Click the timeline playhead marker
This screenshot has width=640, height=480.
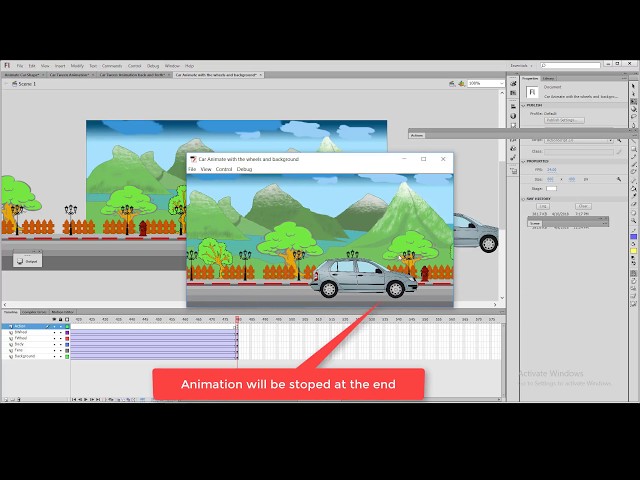pyautogui.click(x=237, y=319)
